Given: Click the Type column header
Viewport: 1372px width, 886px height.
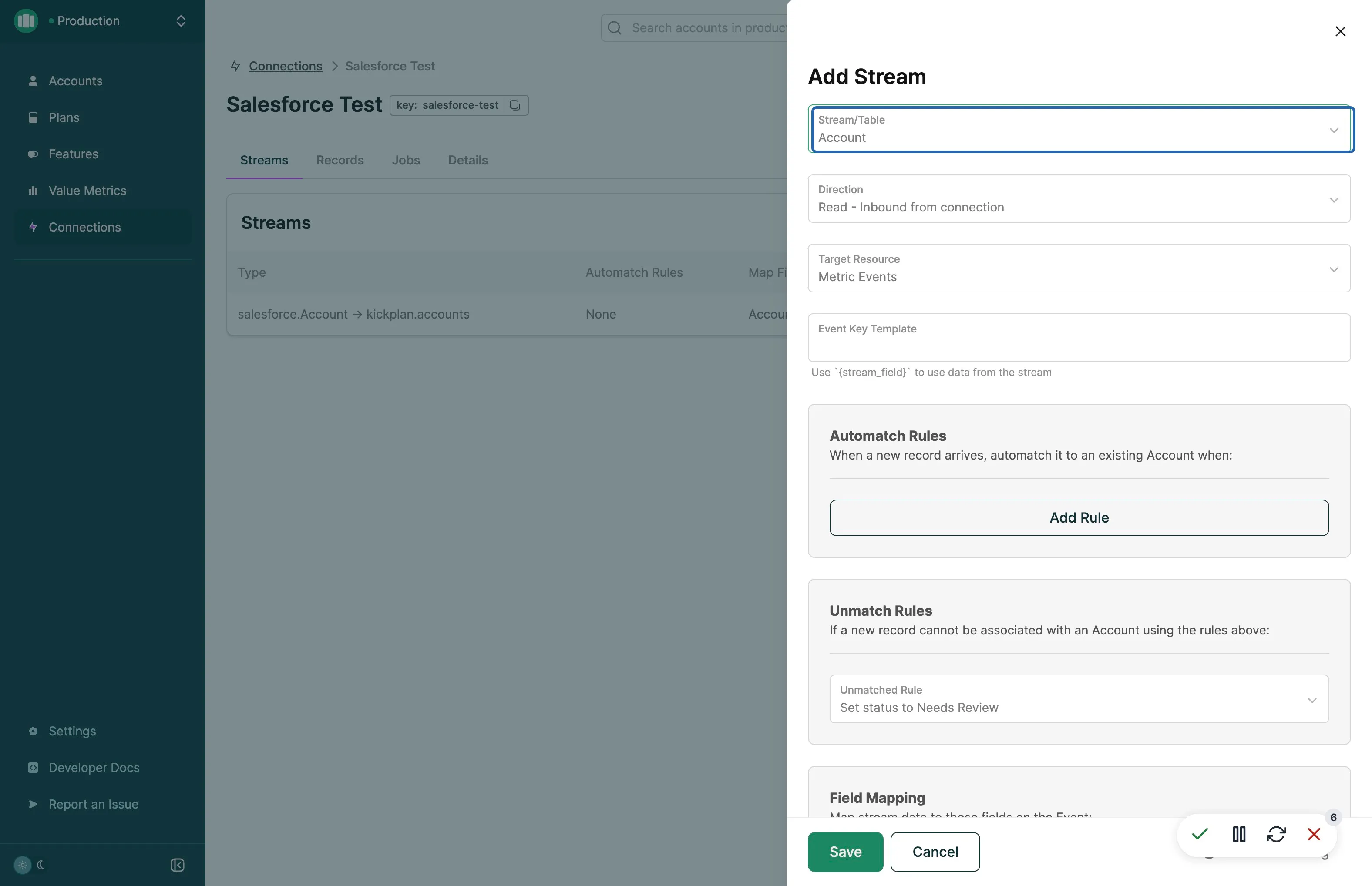Looking at the screenshot, I should point(252,272).
